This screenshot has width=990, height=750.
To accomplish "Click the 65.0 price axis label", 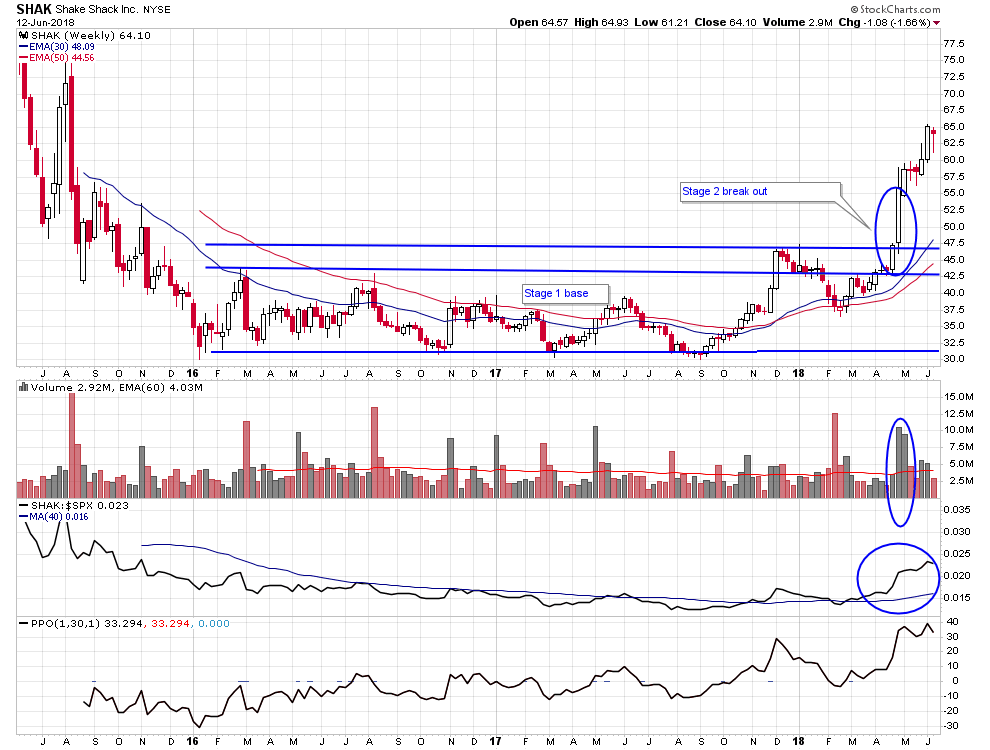I will [x=953, y=126].
